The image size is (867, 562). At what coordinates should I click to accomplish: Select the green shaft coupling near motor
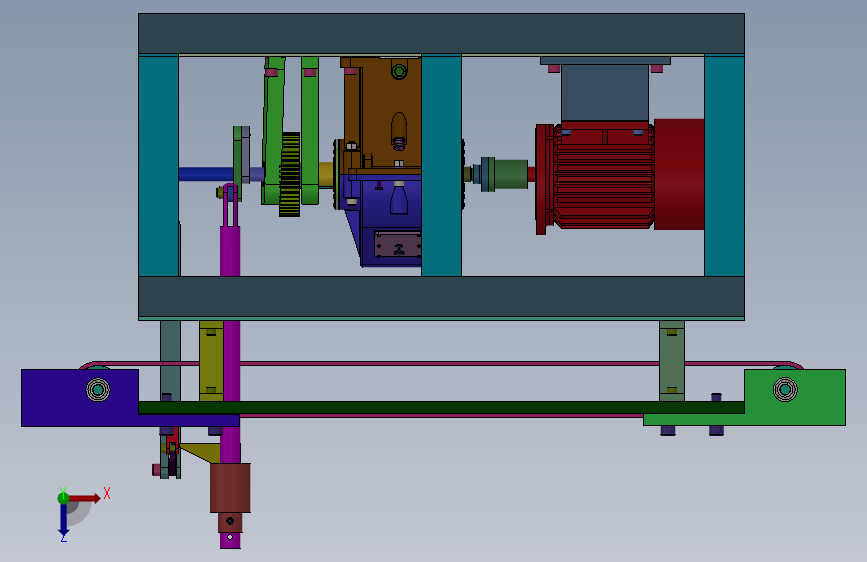(511, 175)
